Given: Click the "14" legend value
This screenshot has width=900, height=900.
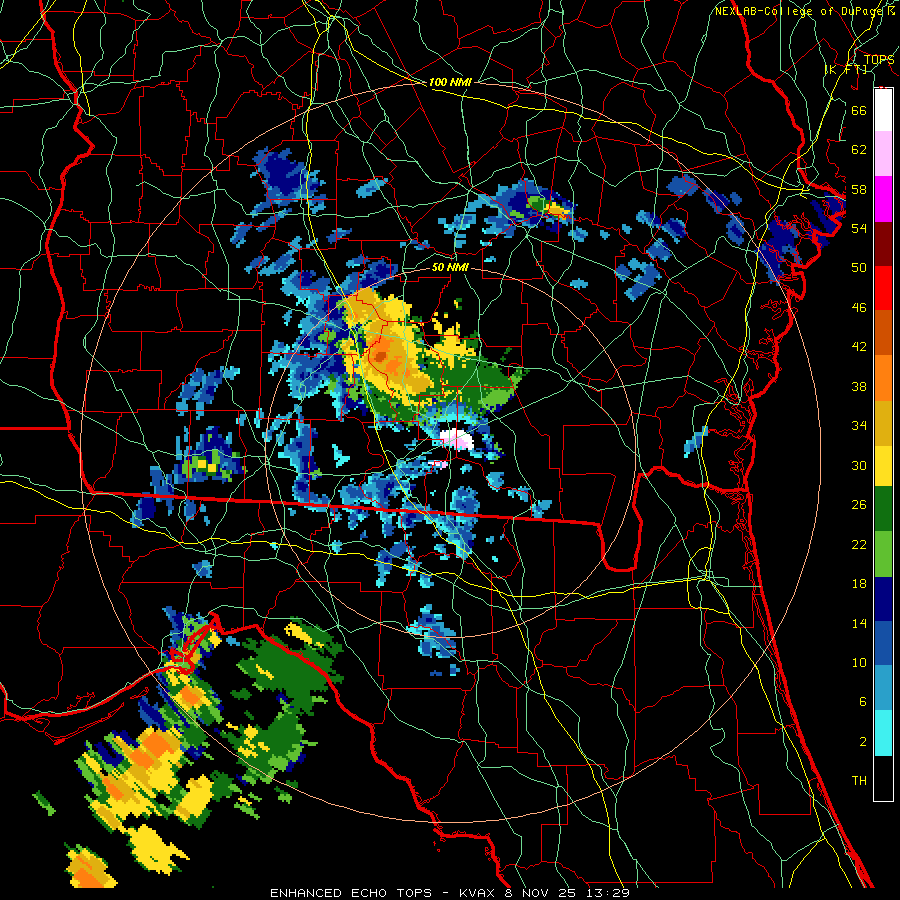Looking at the screenshot, I should click(x=859, y=623).
